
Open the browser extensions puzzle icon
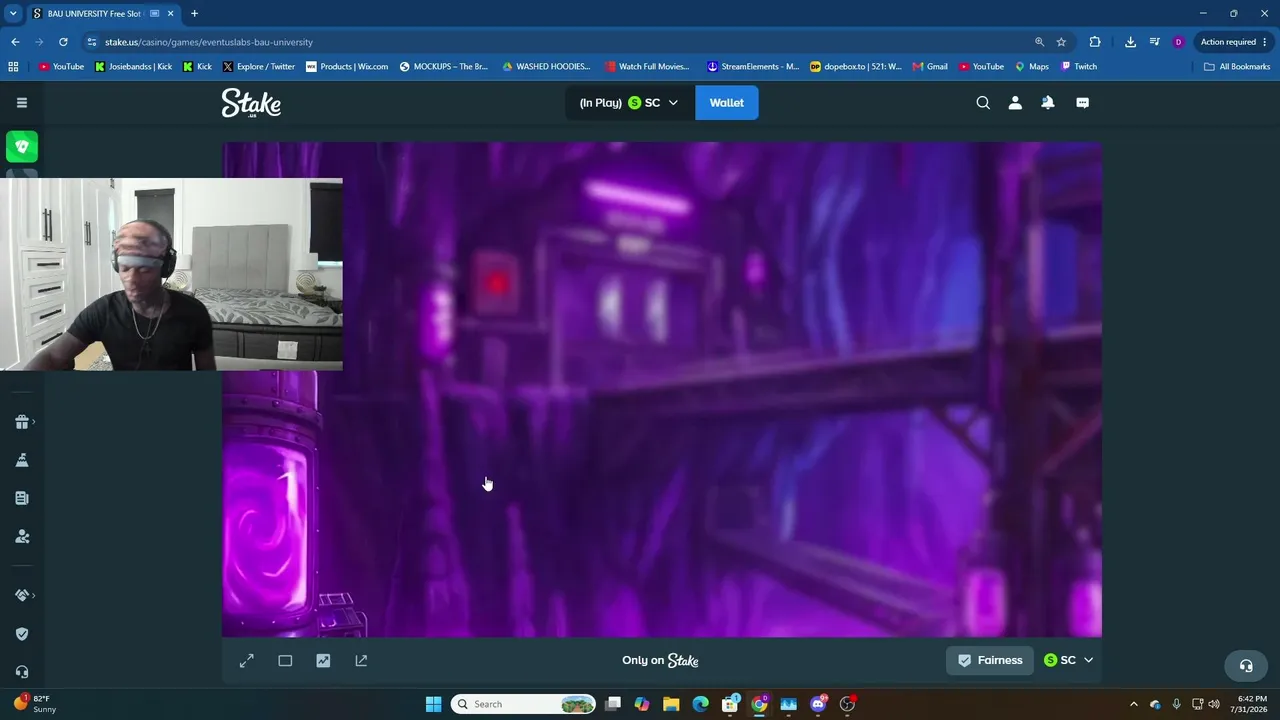1095,42
